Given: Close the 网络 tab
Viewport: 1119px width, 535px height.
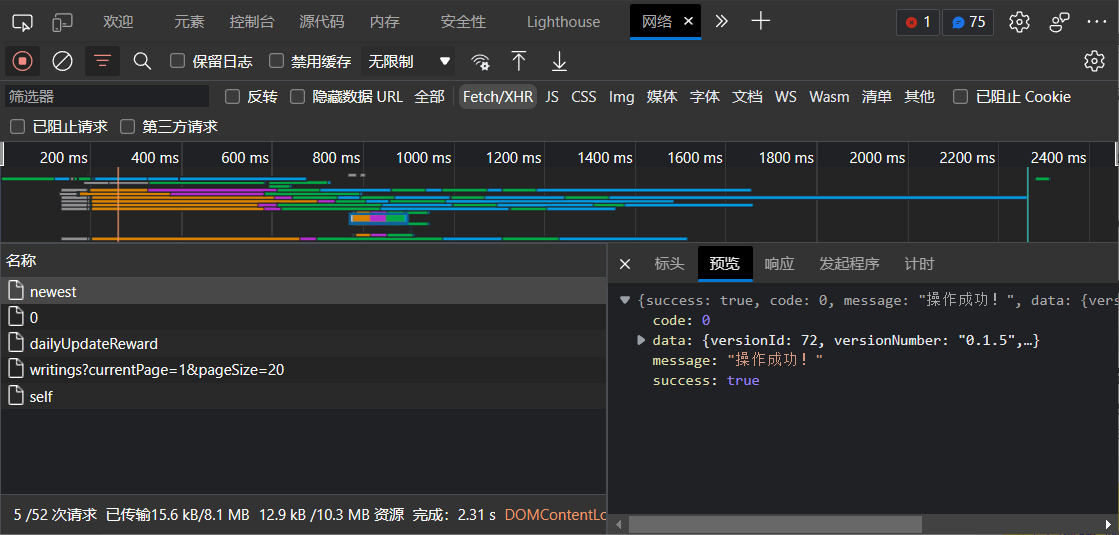Looking at the screenshot, I should 689,21.
